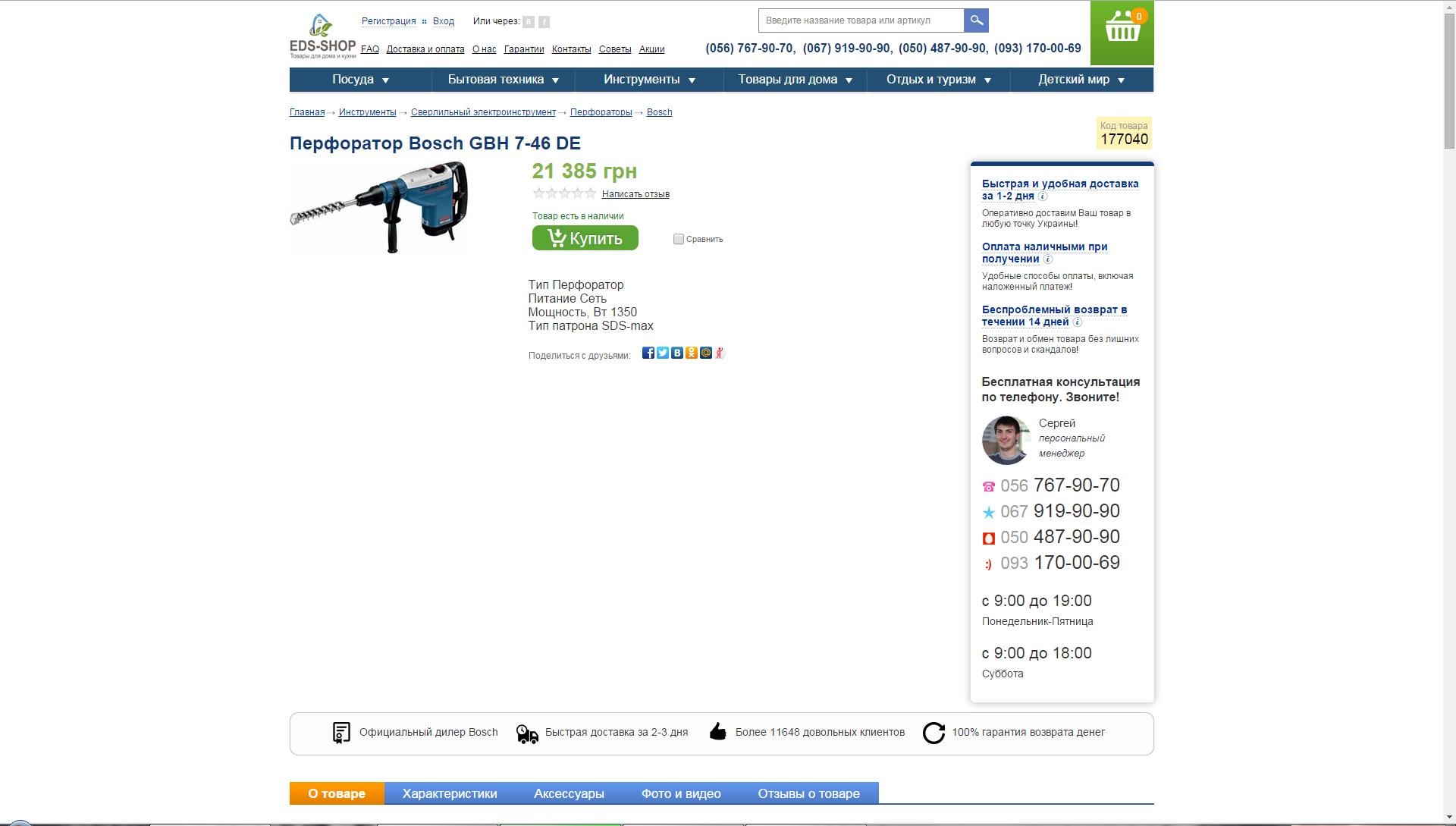Share product on Facebook

coord(648,353)
